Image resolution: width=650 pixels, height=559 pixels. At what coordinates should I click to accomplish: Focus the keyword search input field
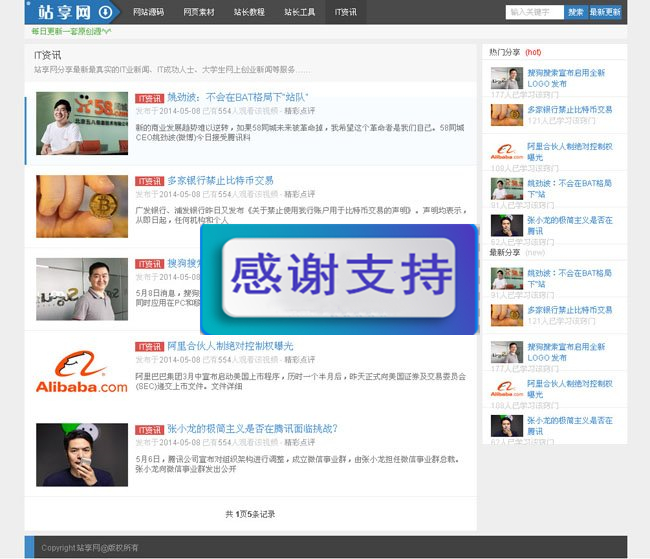[534, 12]
